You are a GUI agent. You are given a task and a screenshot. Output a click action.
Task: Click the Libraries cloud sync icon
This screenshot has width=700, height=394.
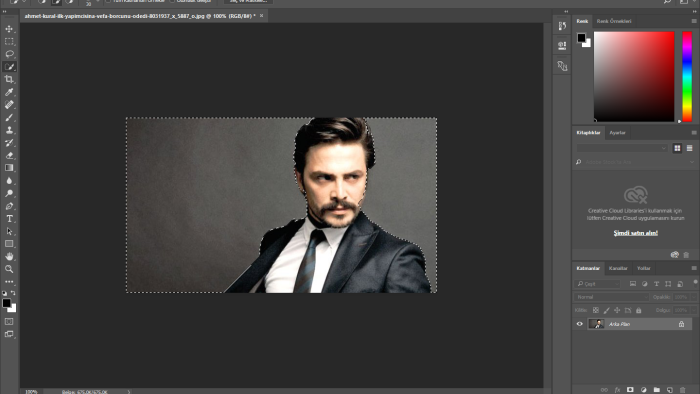675,255
